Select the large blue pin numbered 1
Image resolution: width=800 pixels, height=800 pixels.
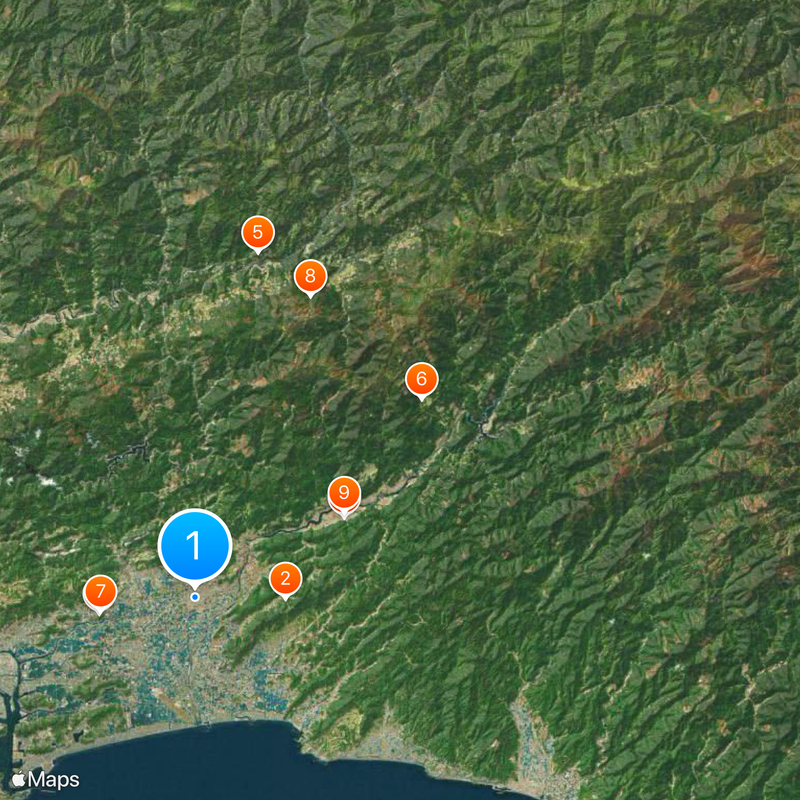(195, 545)
